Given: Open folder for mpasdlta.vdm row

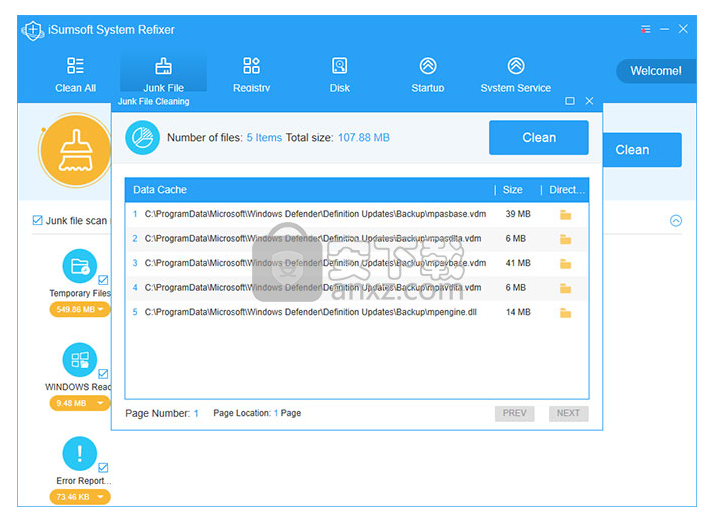Looking at the screenshot, I should 565,239.
